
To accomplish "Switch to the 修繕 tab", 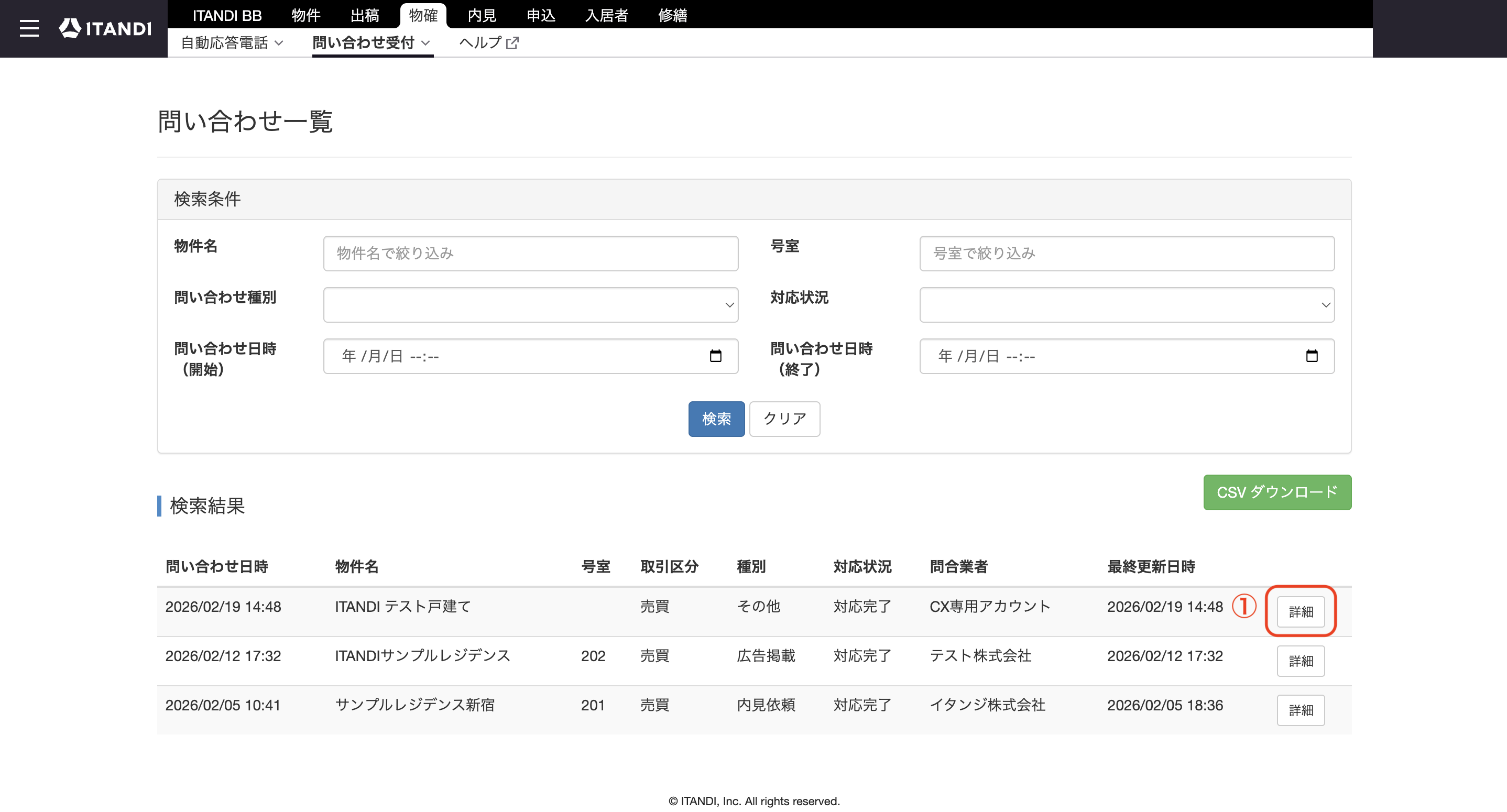I will click(673, 15).
